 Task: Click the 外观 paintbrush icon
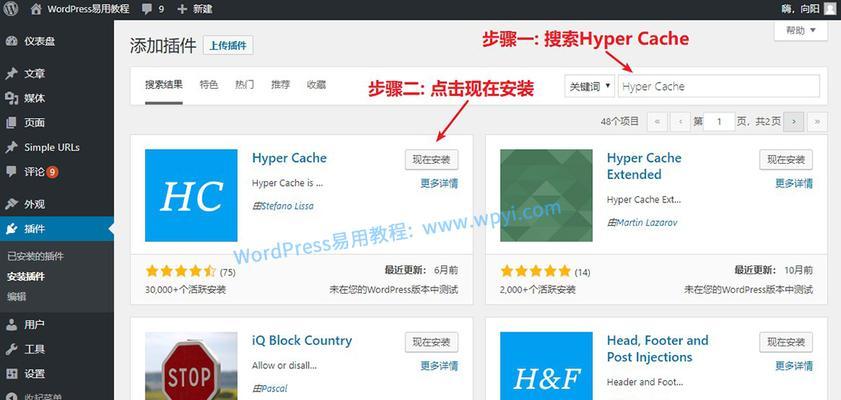coord(11,204)
